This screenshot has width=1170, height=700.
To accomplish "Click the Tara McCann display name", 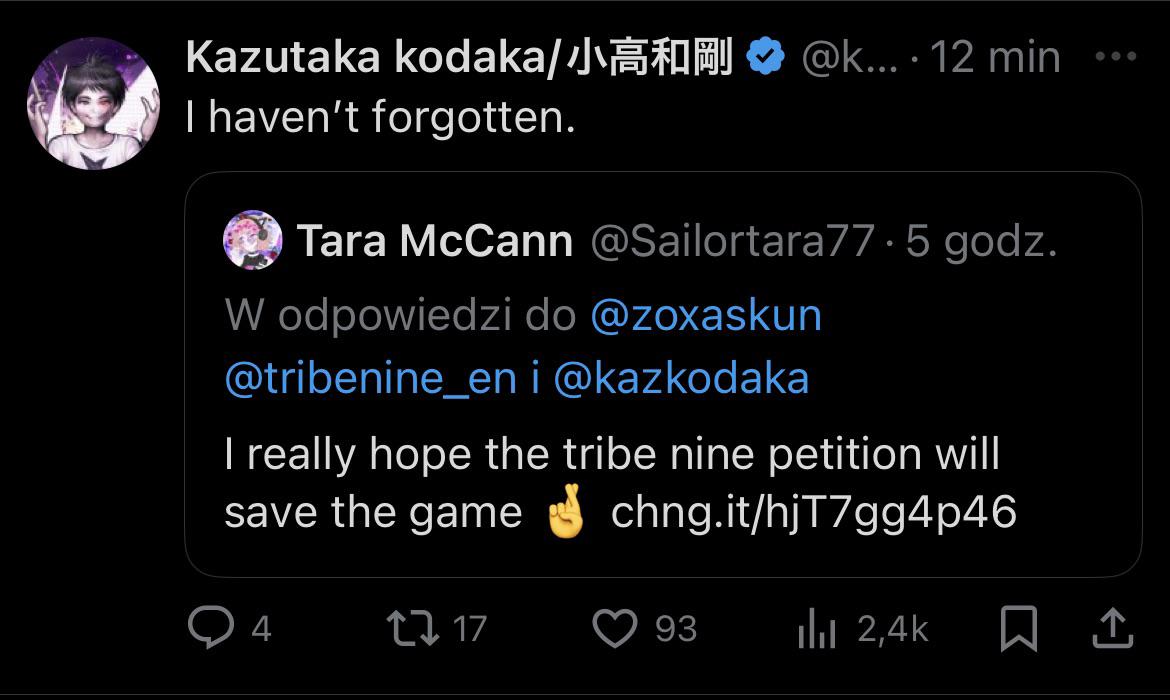I will [x=435, y=241].
